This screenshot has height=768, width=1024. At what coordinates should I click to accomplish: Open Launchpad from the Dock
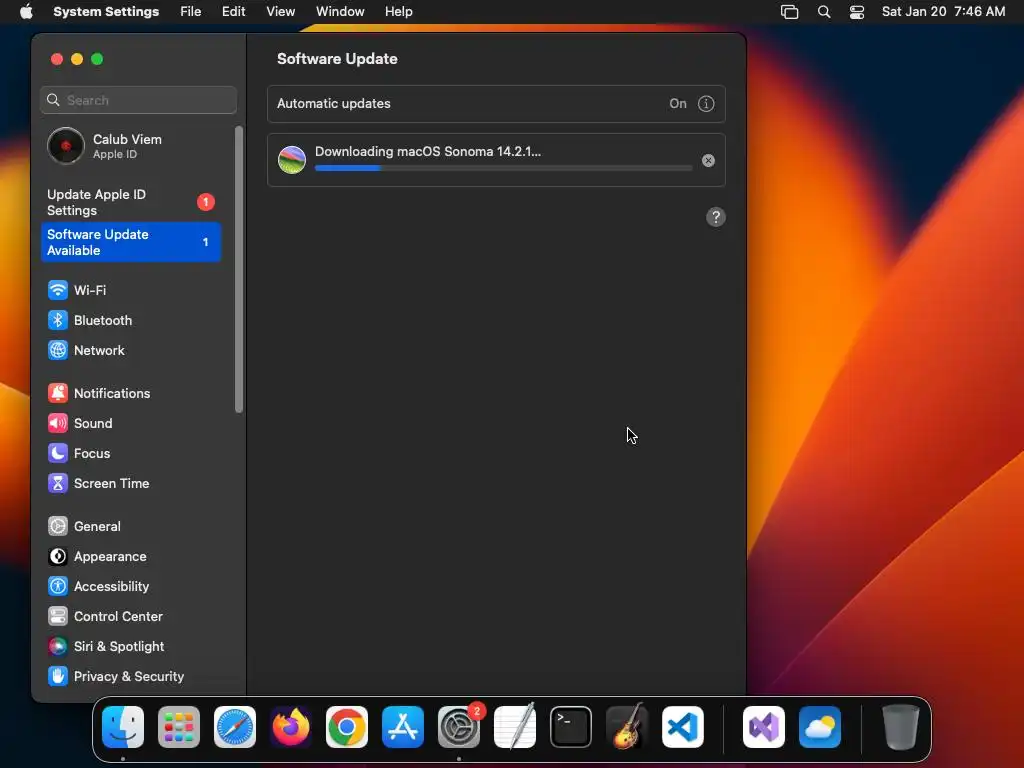(x=179, y=727)
